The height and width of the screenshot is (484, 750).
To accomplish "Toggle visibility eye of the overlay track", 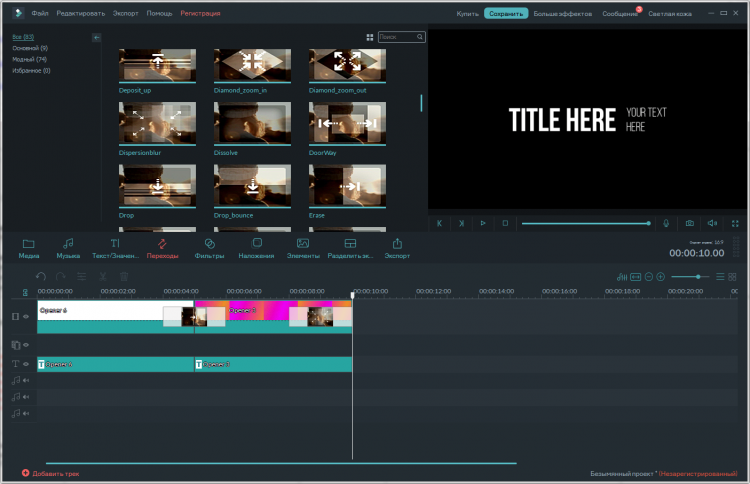I will tap(26, 345).
